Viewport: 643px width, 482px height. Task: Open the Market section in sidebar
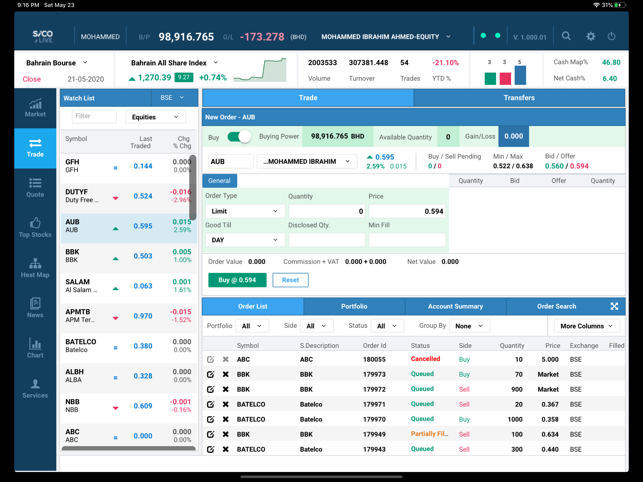click(35, 108)
